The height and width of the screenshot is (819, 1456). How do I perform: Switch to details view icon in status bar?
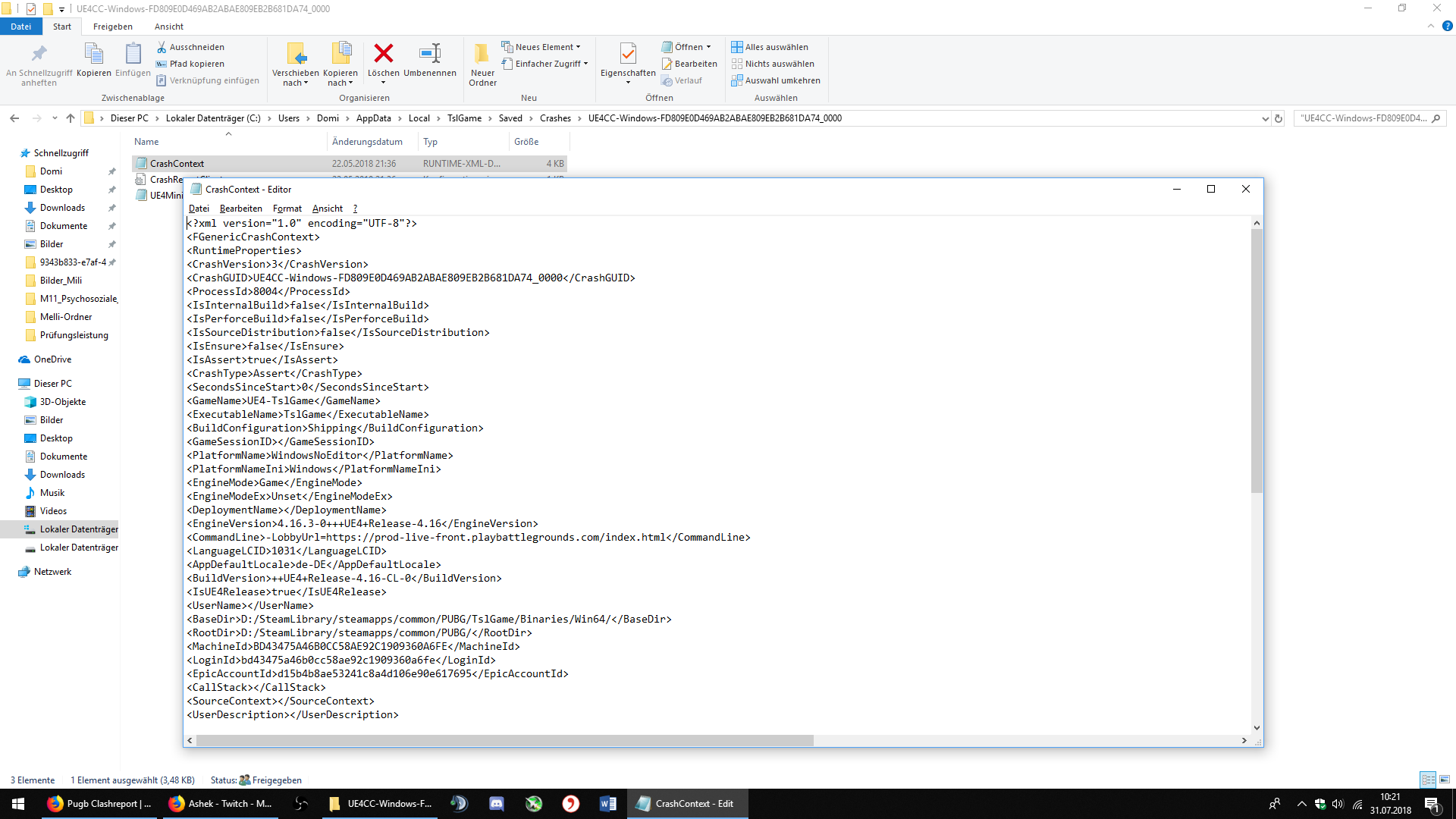pos(1428,780)
